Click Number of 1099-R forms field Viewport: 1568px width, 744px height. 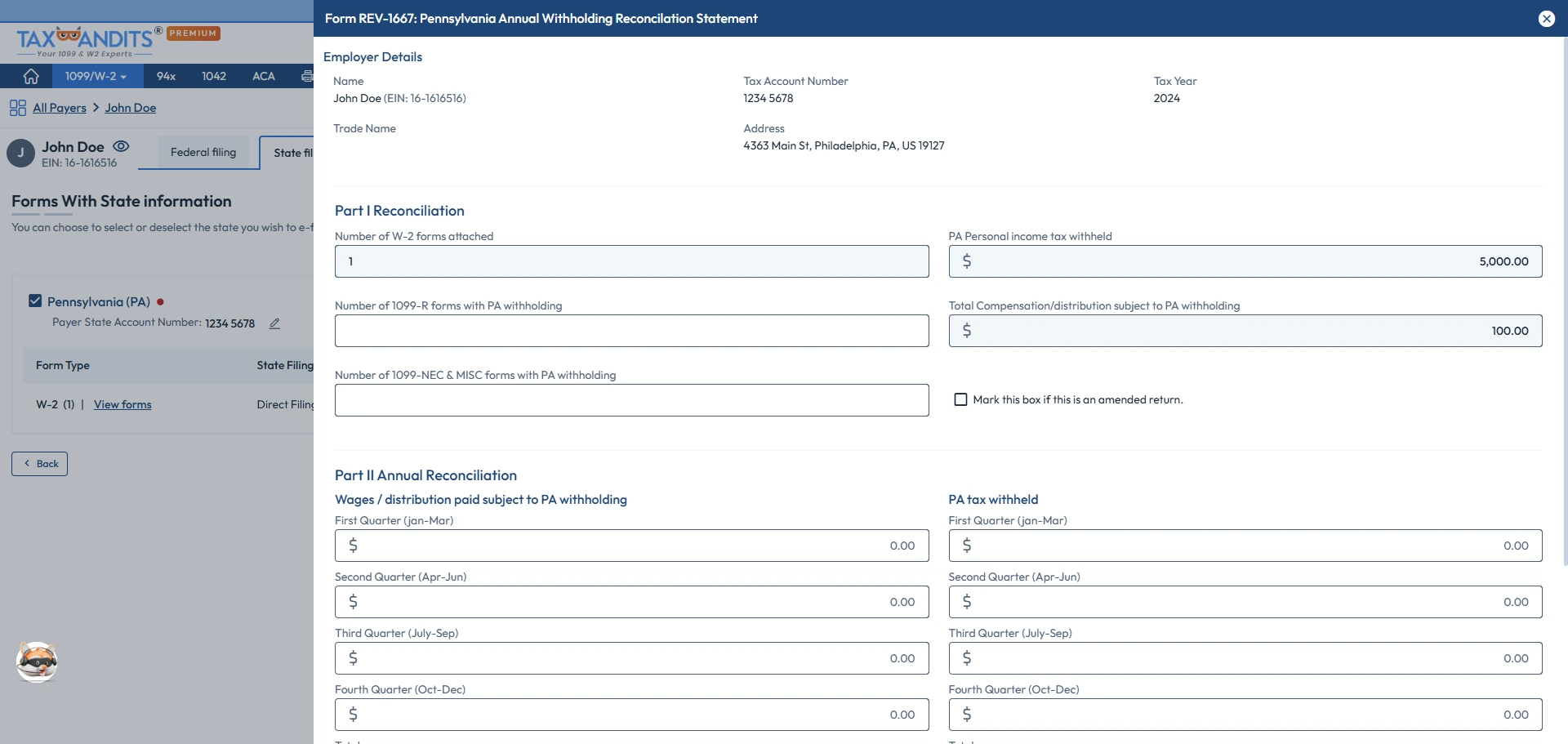coord(631,331)
